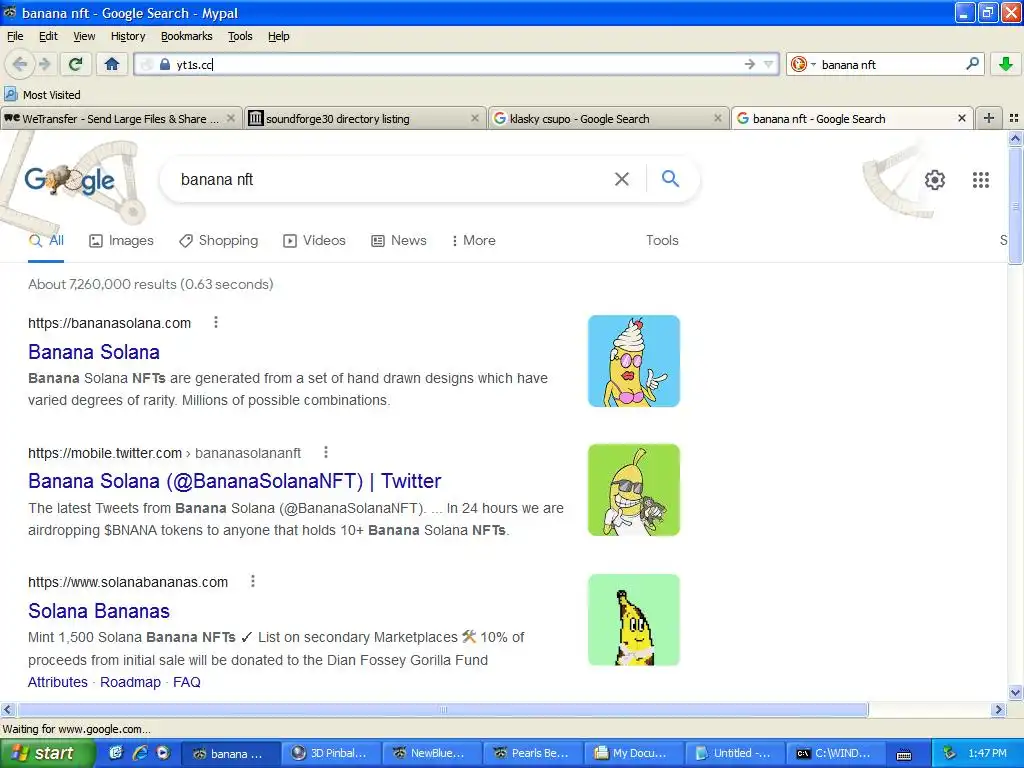
Task: Open the search Tools options
Action: coord(662,240)
